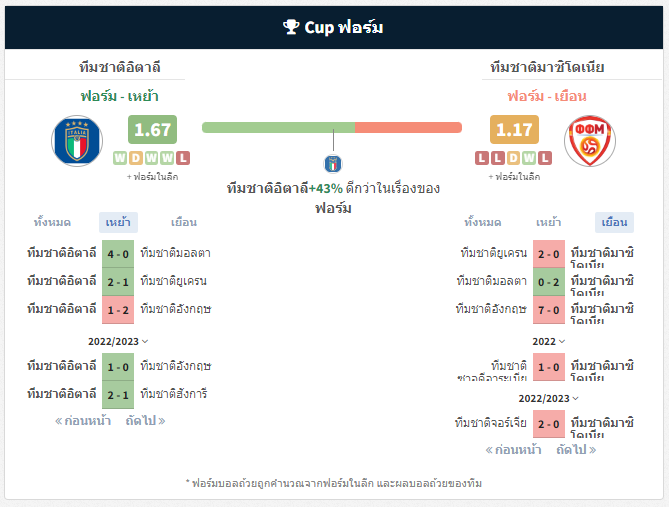Select Italy's เหย้า filter tab
Screen dimensions: 669x507
tap(118, 222)
